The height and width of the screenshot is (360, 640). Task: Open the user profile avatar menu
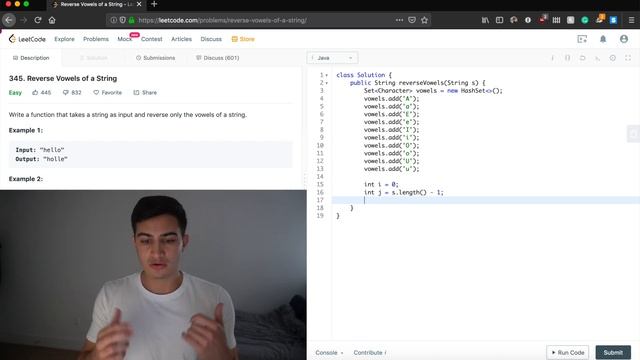(x=624, y=39)
